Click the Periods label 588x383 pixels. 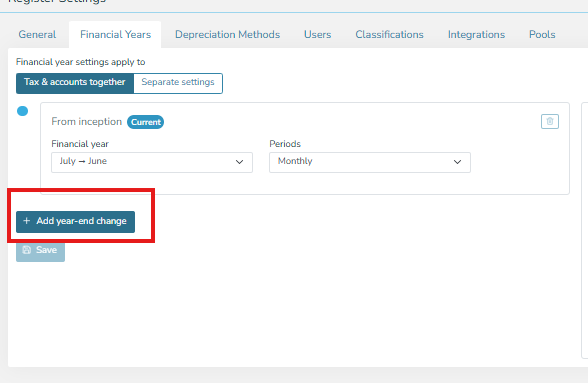coord(285,144)
